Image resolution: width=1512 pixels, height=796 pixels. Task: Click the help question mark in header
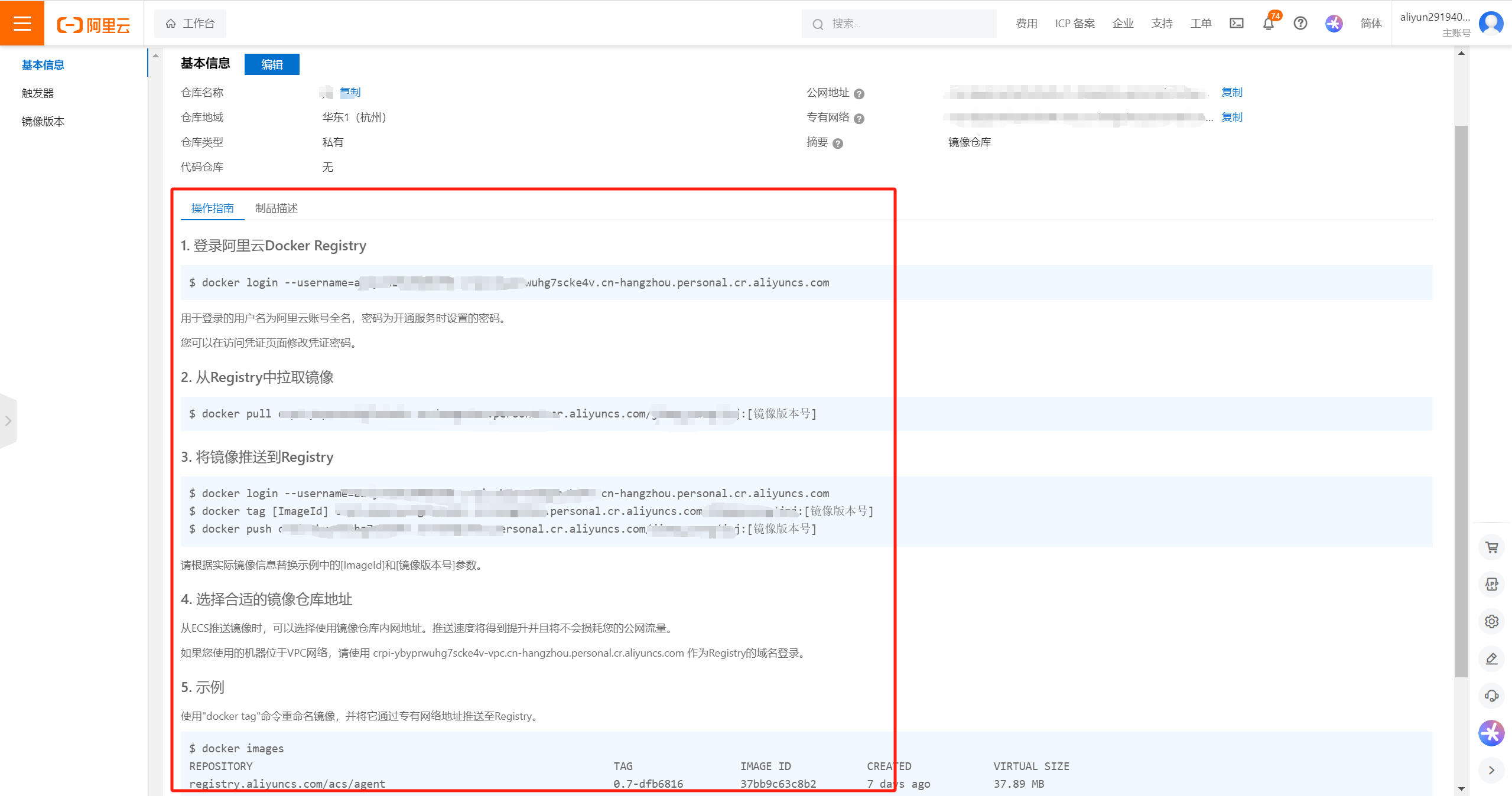pyautogui.click(x=1300, y=24)
